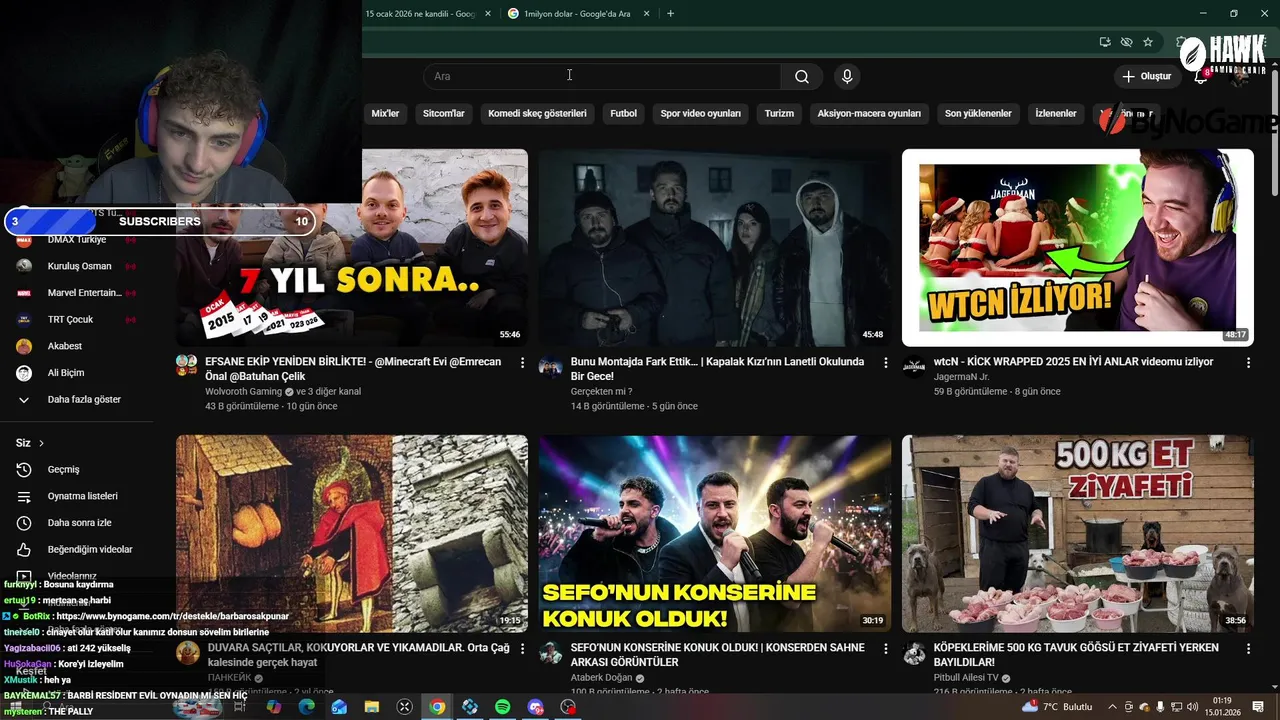
Task: Activate voice search microphone icon
Action: (x=847, y=76)
